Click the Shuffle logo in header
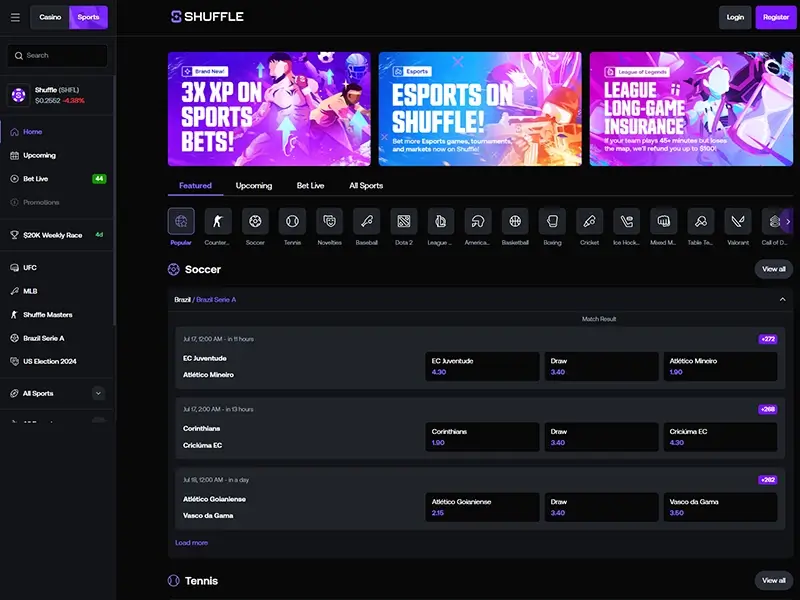Viewport: 800px width, 600px height. (x=207, y=17)
